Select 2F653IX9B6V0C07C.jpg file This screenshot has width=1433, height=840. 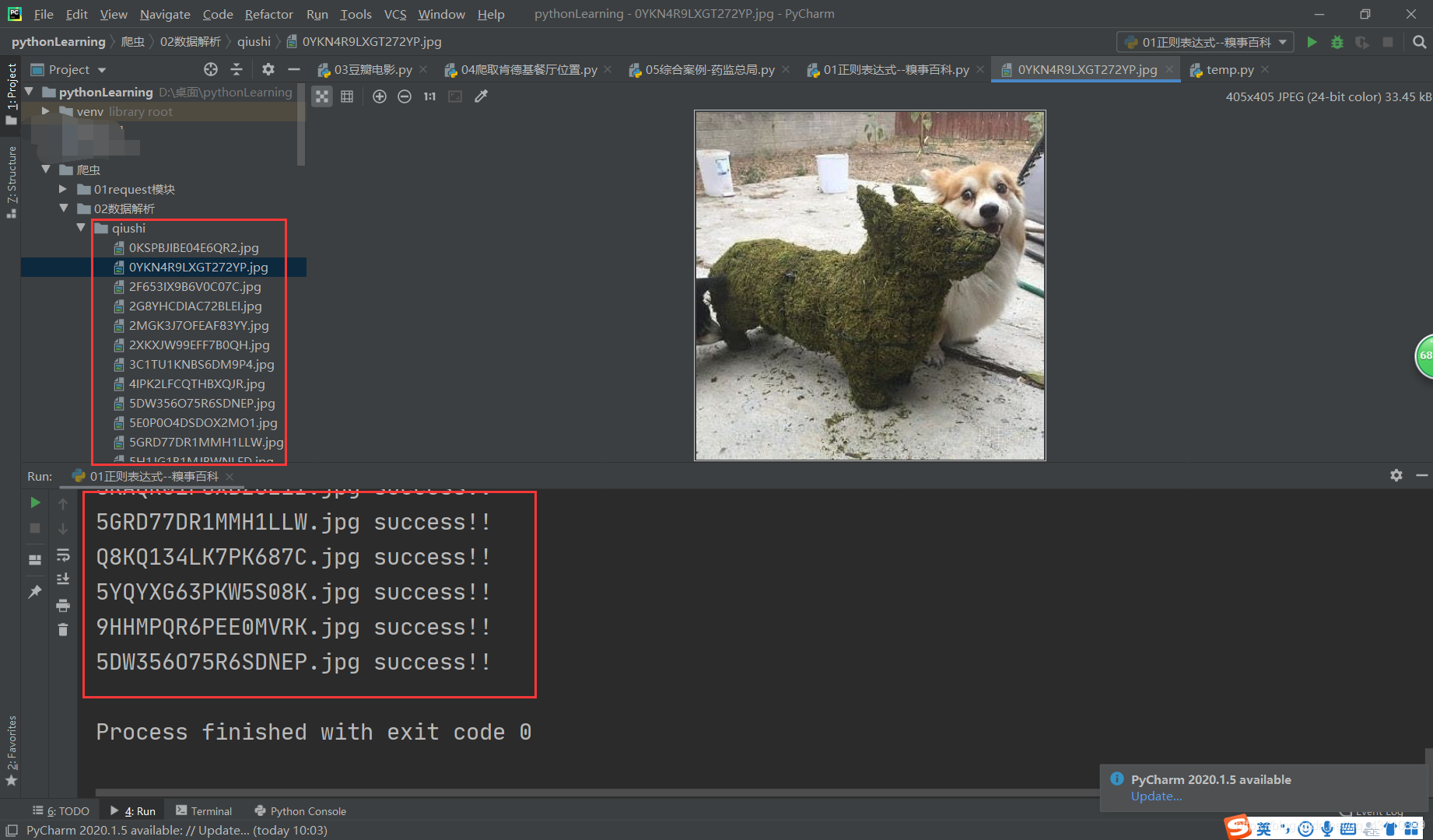tap(194, 286)
